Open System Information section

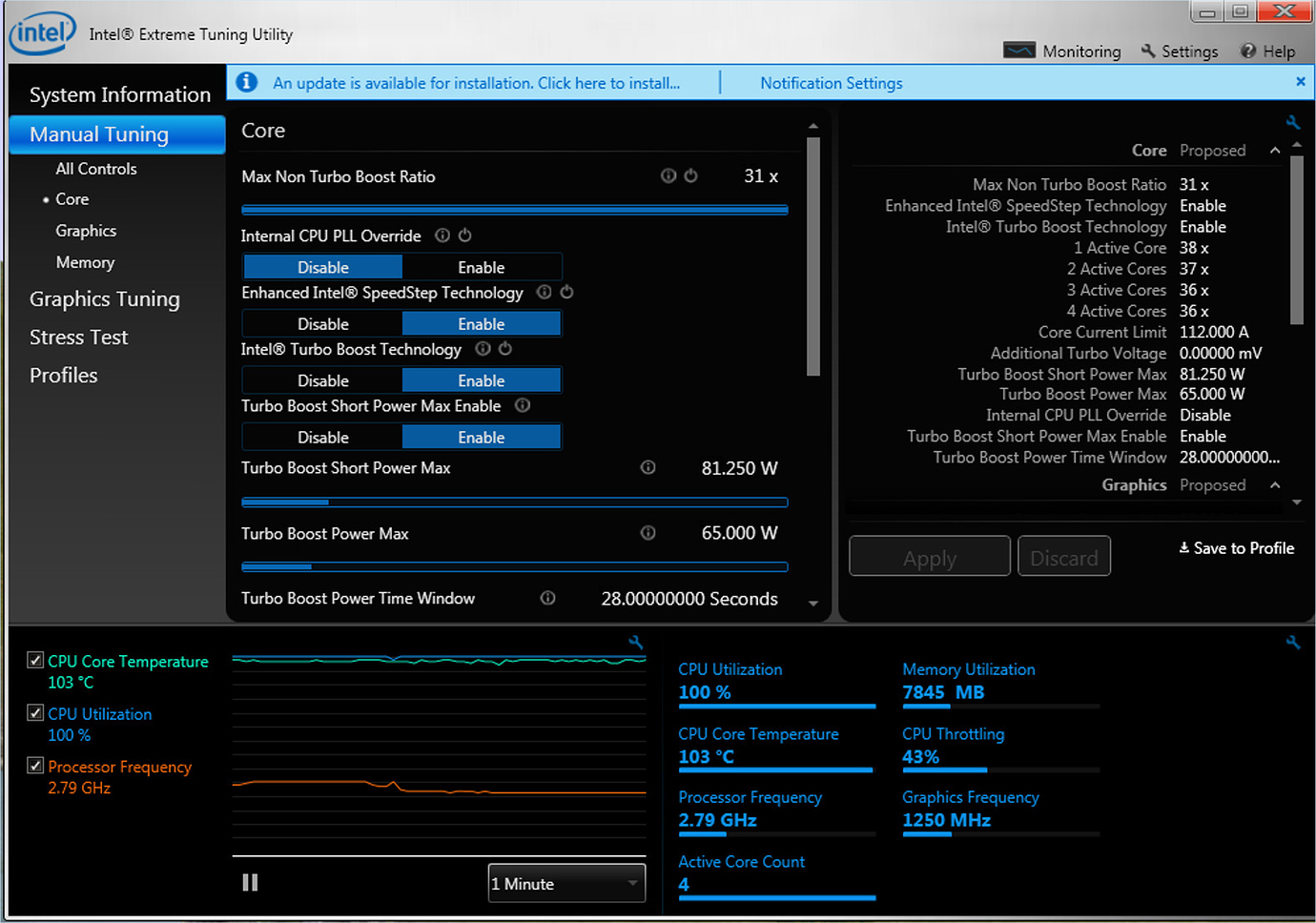pos(120,94)
